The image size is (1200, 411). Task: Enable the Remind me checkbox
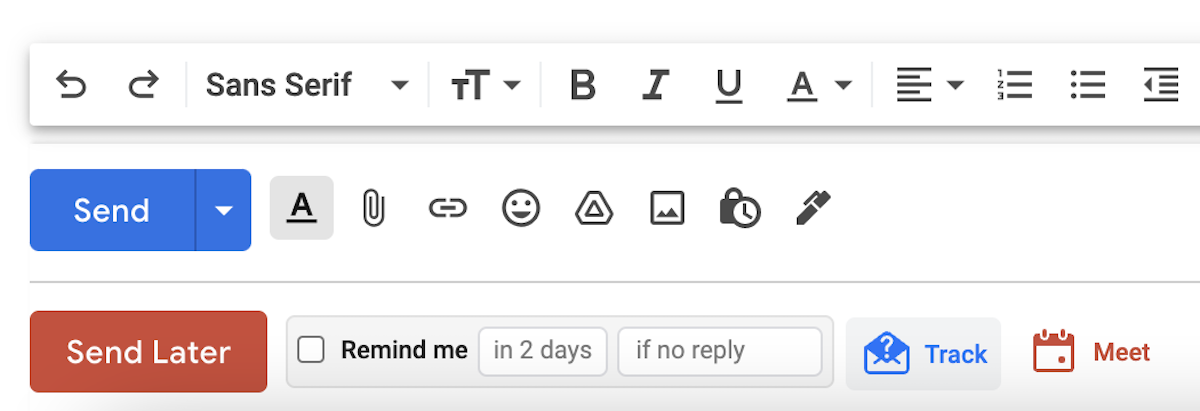311,350
